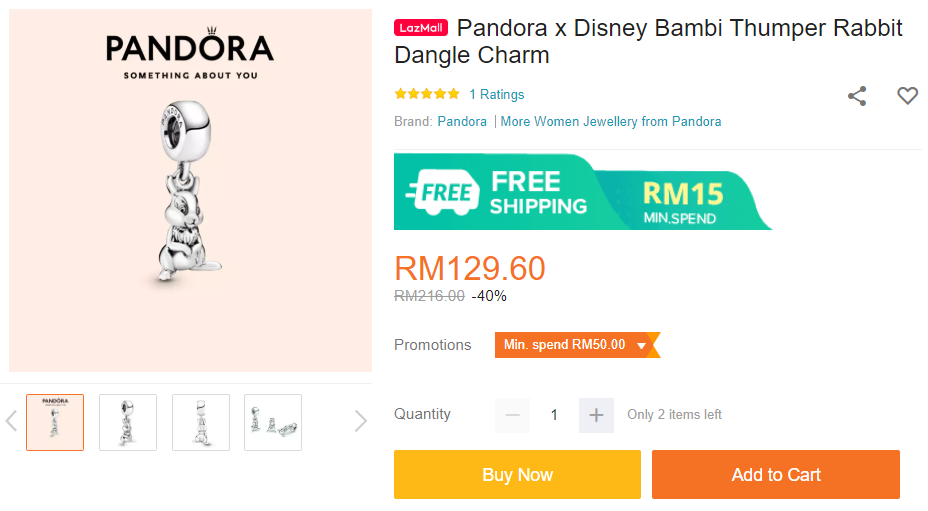Image resolution: width=928 pixels, height=511 pixels.
Task: Decrease quantity with minus button
Action: coord(512,415)
